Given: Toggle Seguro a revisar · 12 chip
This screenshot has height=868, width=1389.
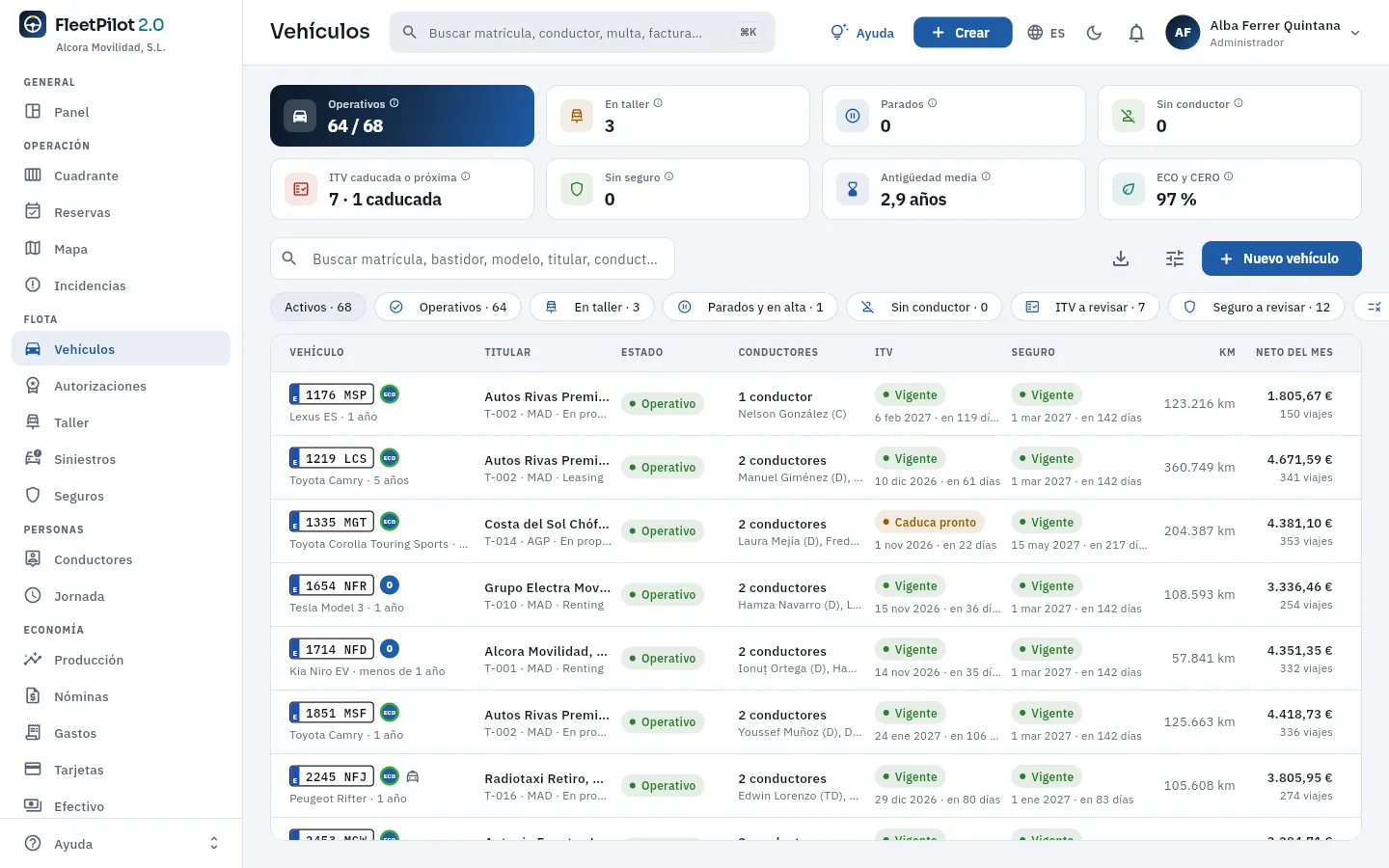Looking at the screenshot, I should [1257, 307].
